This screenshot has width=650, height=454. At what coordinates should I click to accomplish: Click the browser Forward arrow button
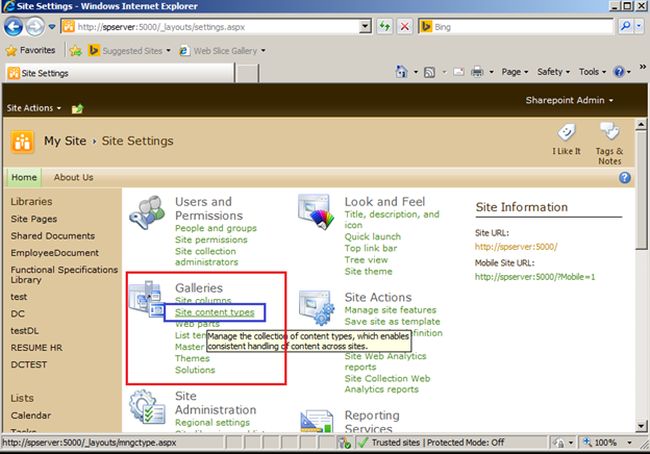(x=35, y=27)
